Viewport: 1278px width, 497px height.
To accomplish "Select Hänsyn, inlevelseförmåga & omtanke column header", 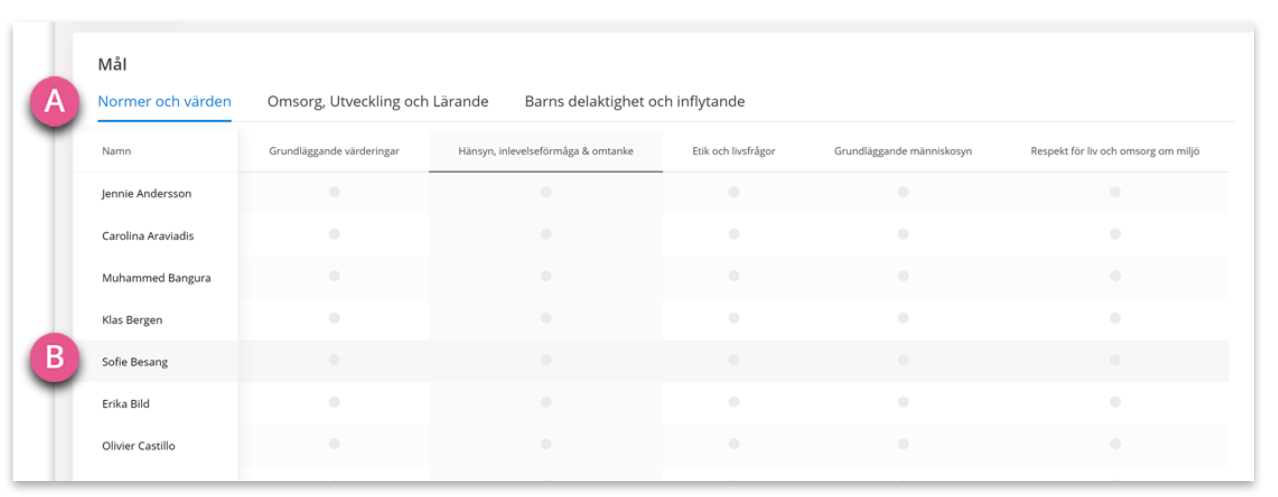I will click(x=545, y=151).
